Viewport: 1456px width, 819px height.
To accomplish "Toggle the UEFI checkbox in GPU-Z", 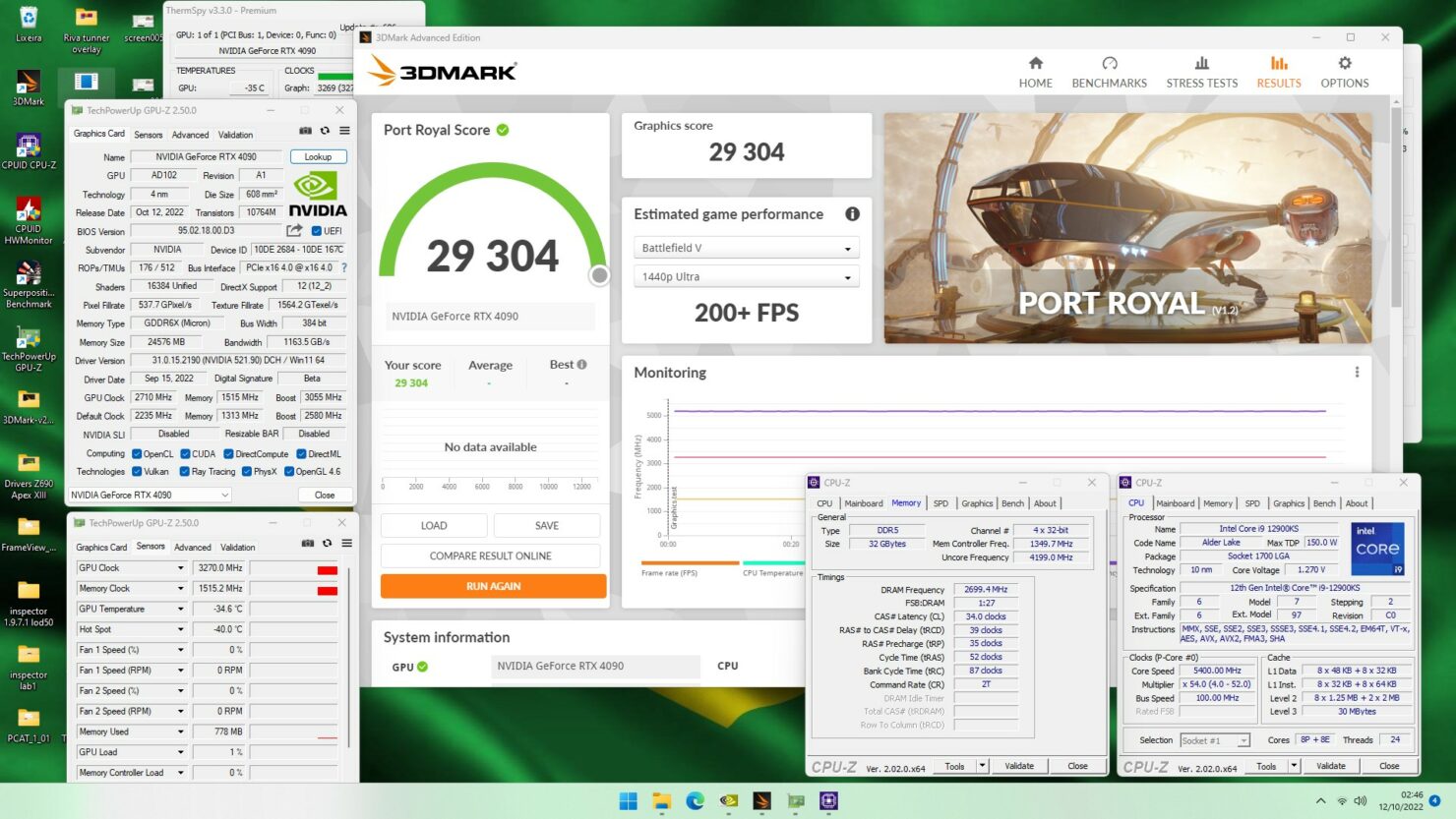I will pyautogui.click(x=317, y=231).
